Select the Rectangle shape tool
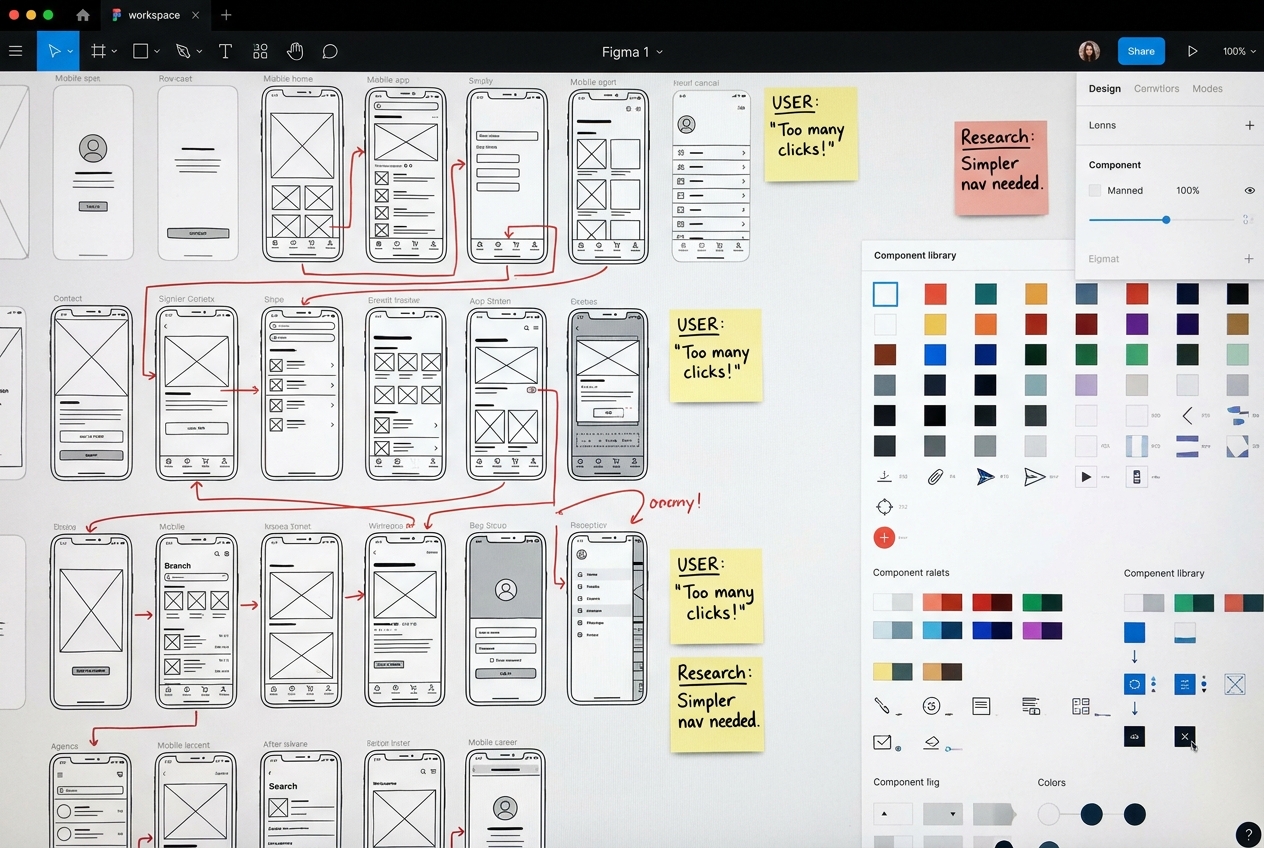Image resolution: width=1264 pixels, height=848 pixels. tap(141, 51)
